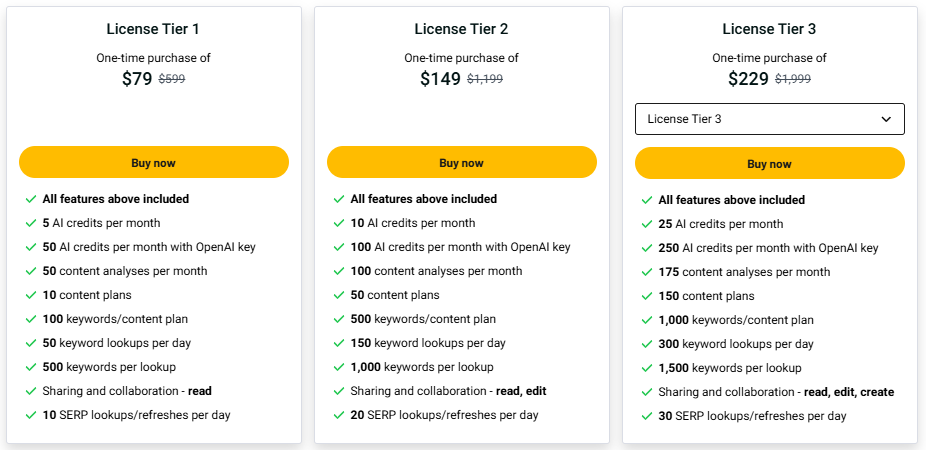The image size is (926, 450).
Task: Click the License Tier 1 heading
Action: (x=154, y=29)
